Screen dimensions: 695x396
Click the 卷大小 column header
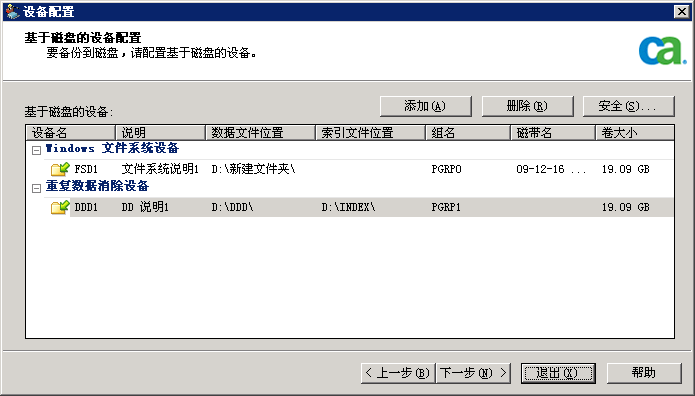coord(635,133)
